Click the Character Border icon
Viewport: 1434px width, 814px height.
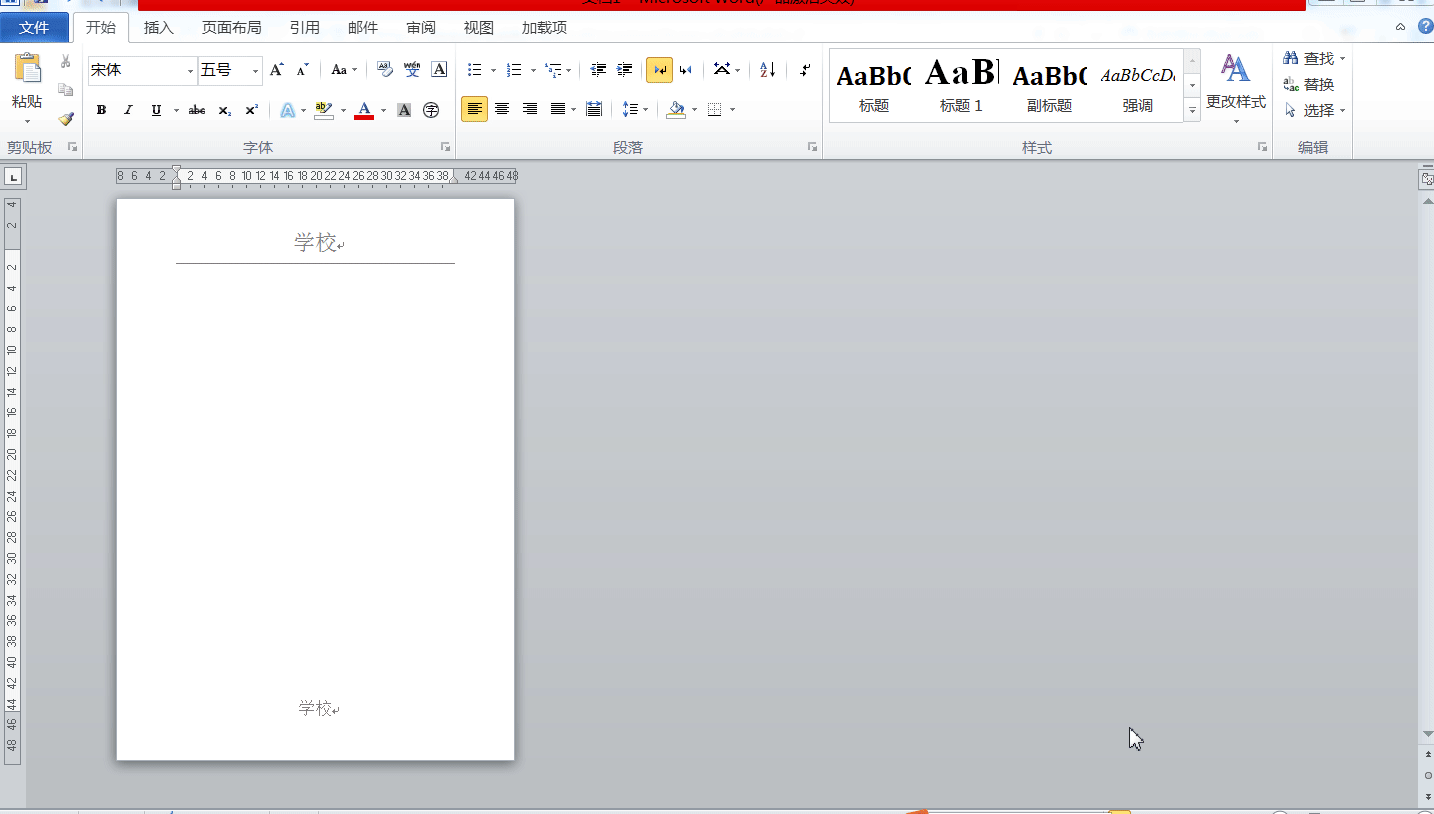[x=439, y=70]
